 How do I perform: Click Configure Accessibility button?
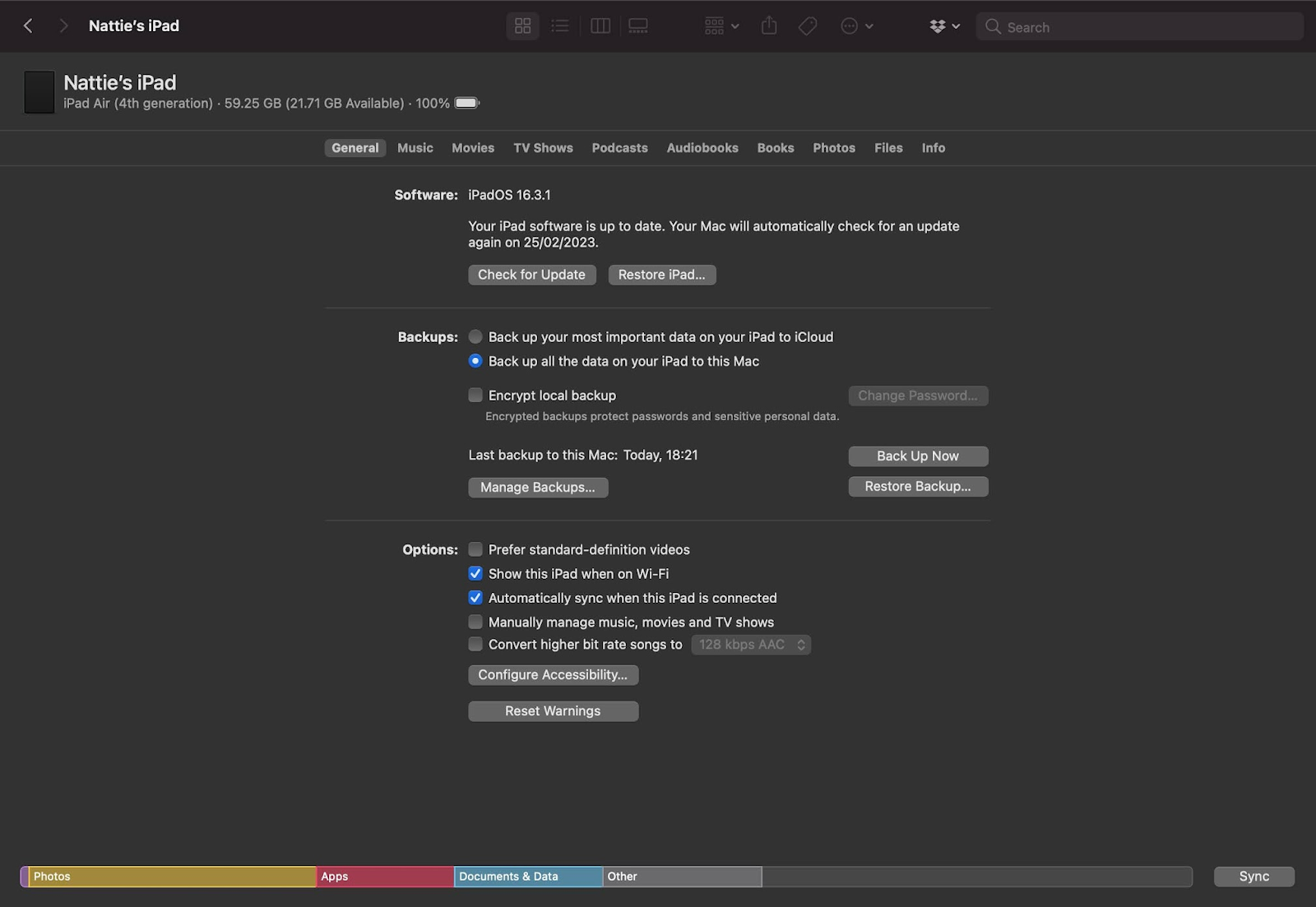coord(553,675)
